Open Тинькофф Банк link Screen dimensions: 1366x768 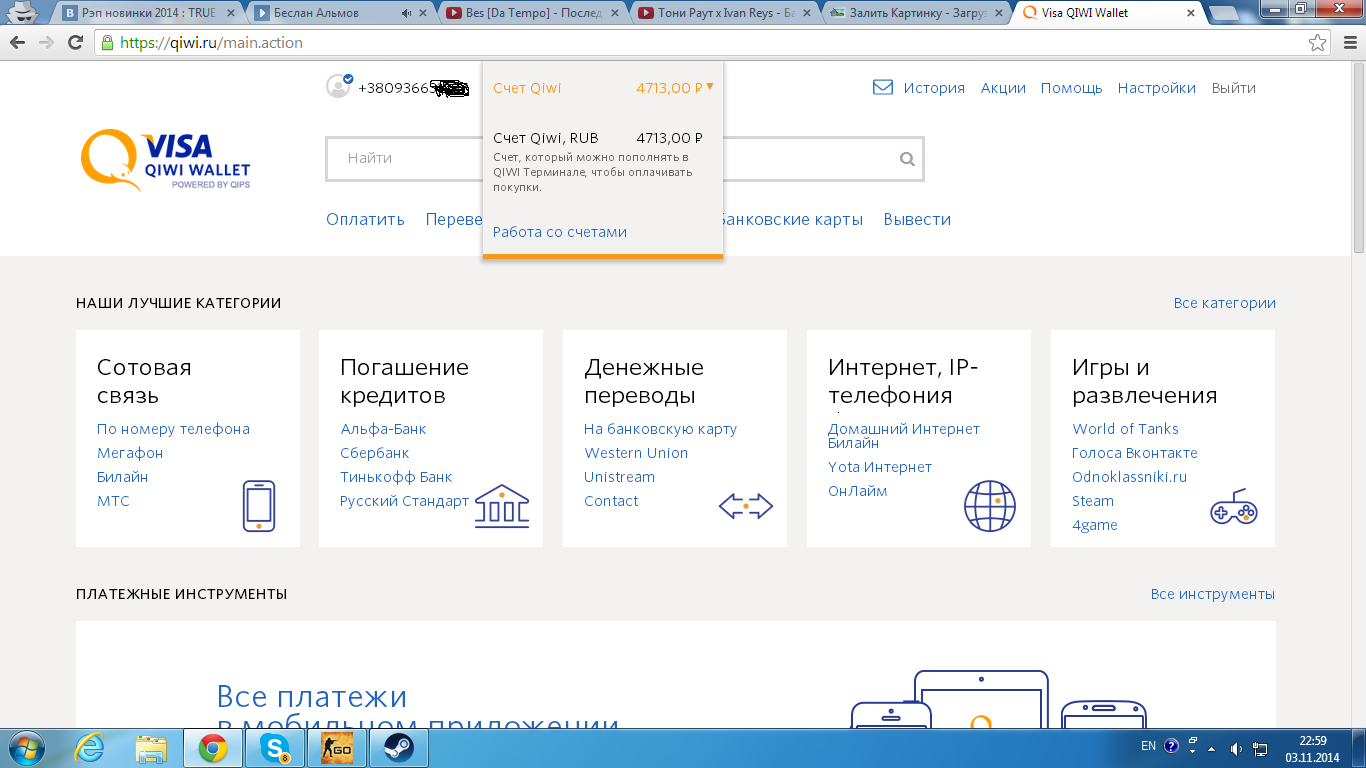pos(396,477)
